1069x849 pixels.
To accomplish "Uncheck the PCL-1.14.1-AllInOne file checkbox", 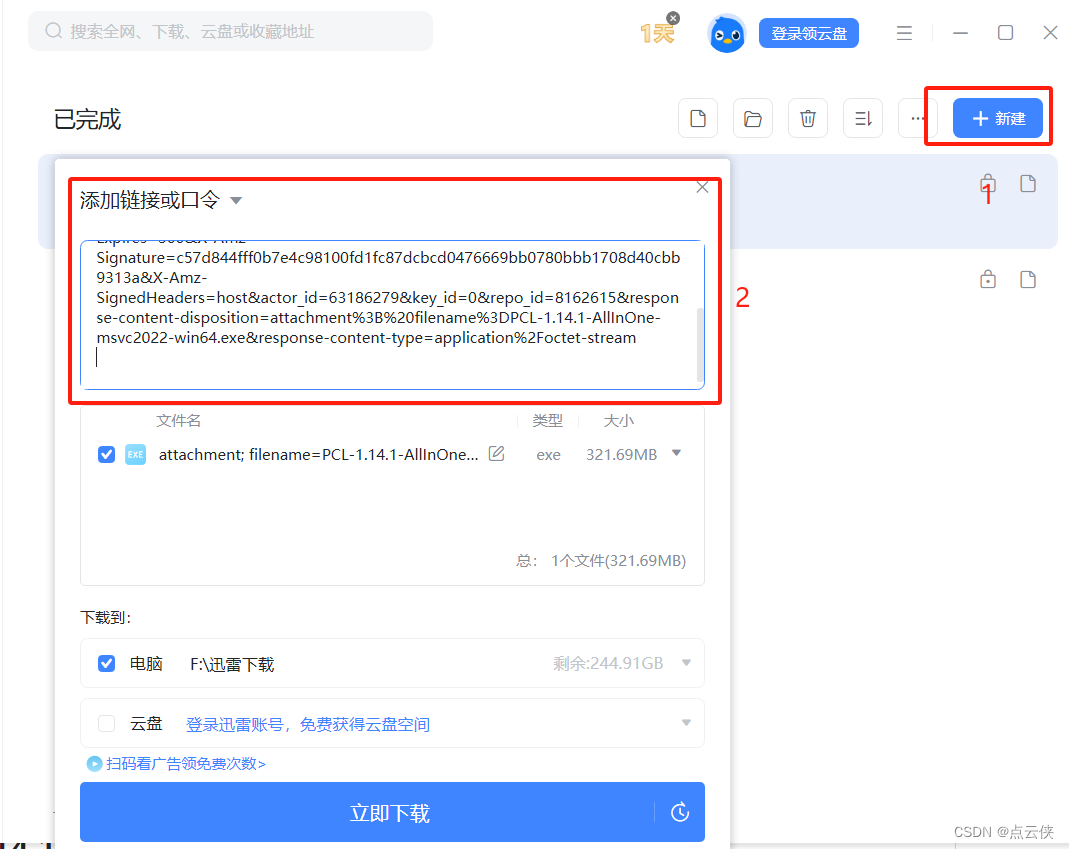I will (x=106, y=454).
